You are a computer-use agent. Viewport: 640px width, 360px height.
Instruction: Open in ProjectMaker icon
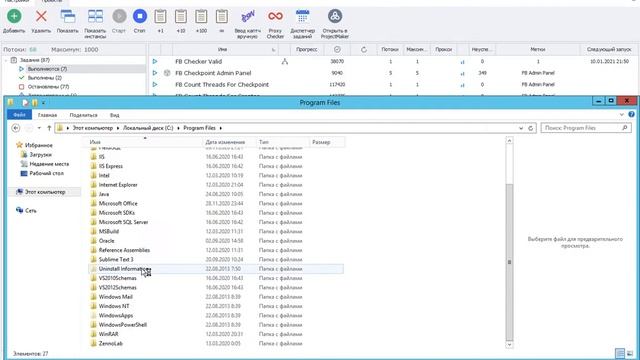pos(335,16)
